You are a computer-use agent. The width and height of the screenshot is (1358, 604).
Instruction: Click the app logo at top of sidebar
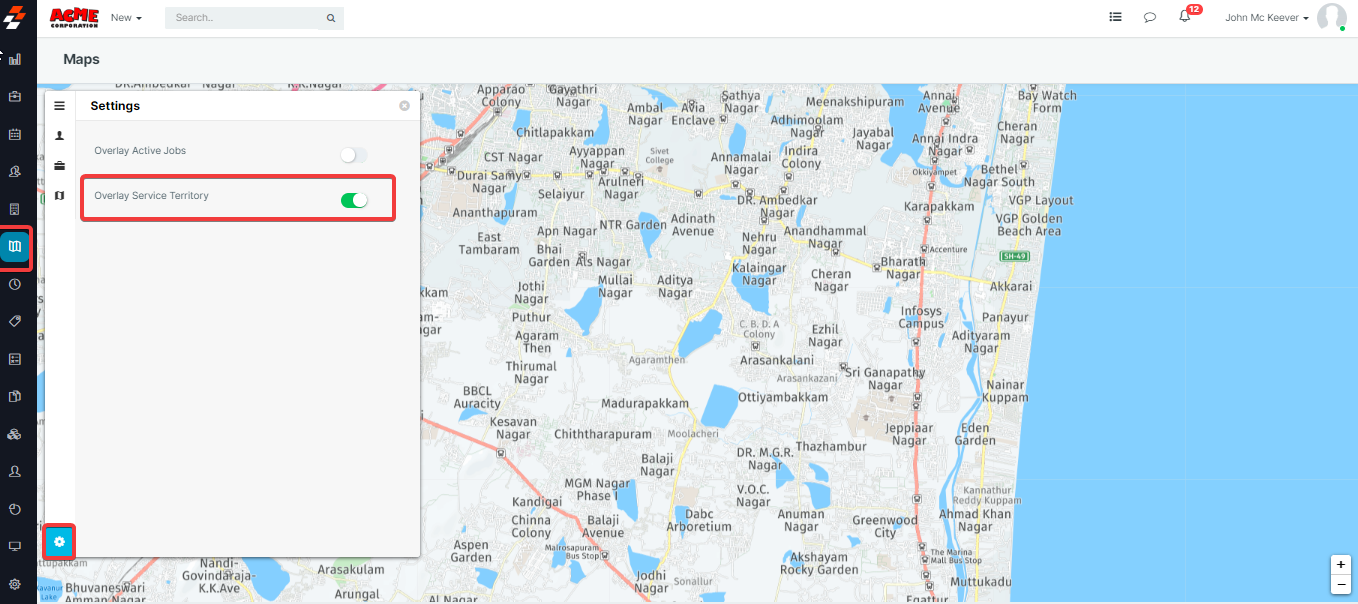(14, 18)
